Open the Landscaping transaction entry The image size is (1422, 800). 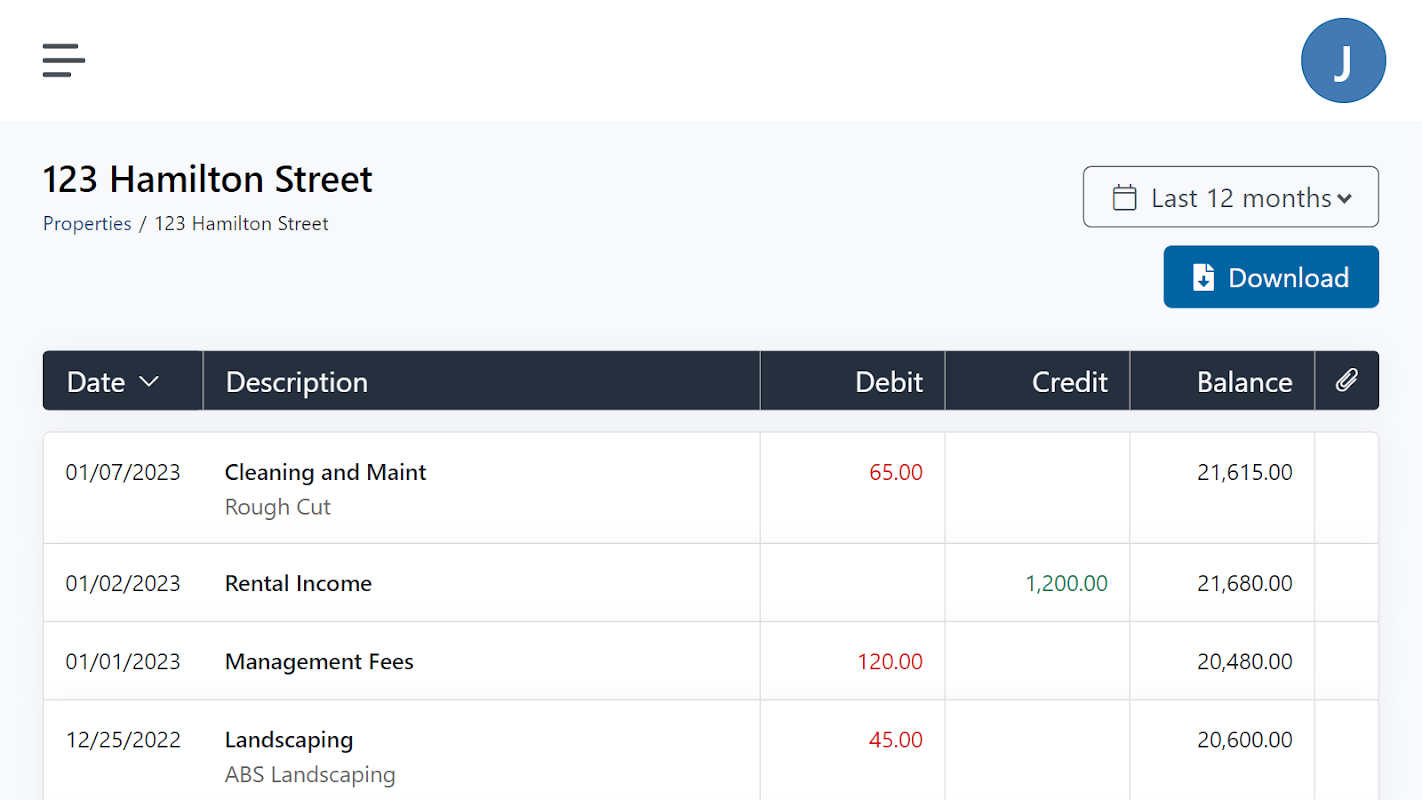click(289, 740)
